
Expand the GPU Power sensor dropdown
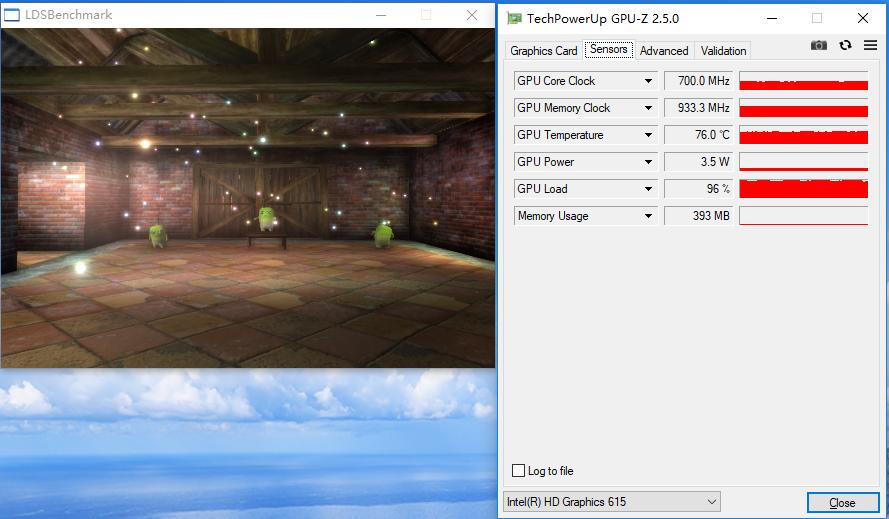648,162
